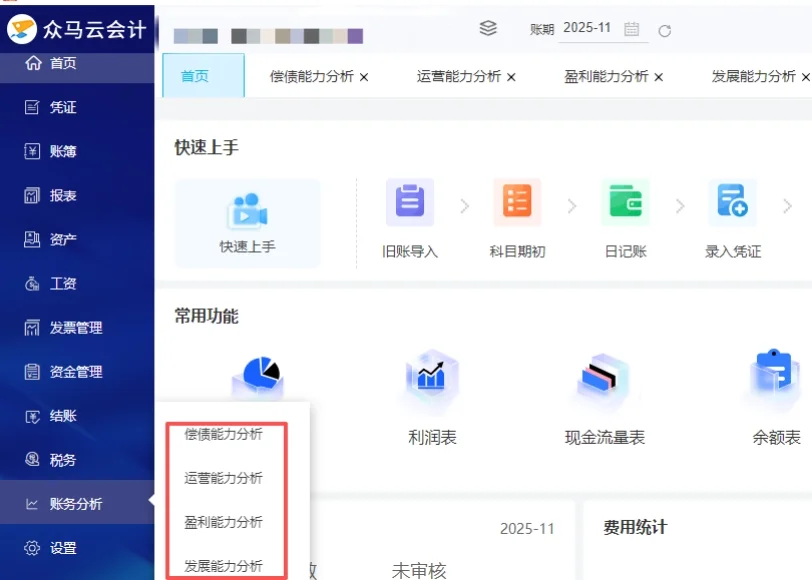Click the arrow after 录入凭证
Screen dimensions: 812x580
(x=788, y=206)
